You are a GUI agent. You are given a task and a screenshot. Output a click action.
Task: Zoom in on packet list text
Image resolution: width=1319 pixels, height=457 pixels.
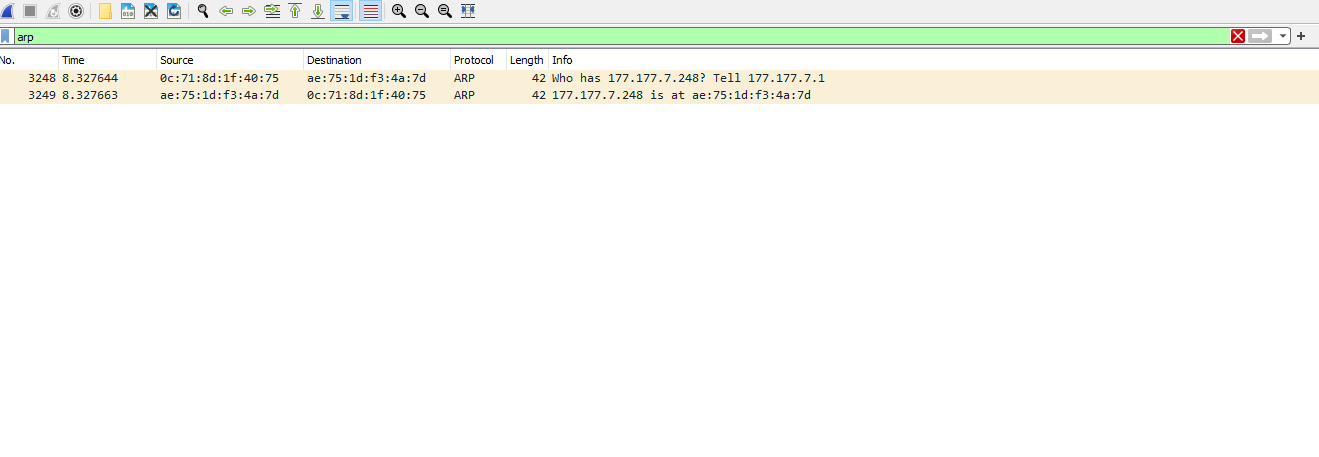[399, 11]
